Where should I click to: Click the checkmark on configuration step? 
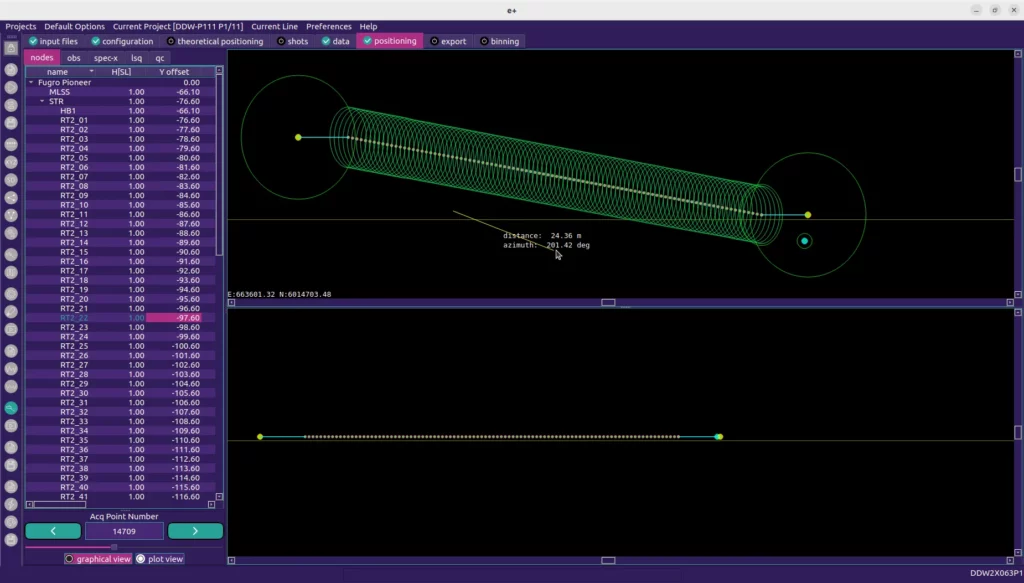pyautogui.click(x=95, y=41)
